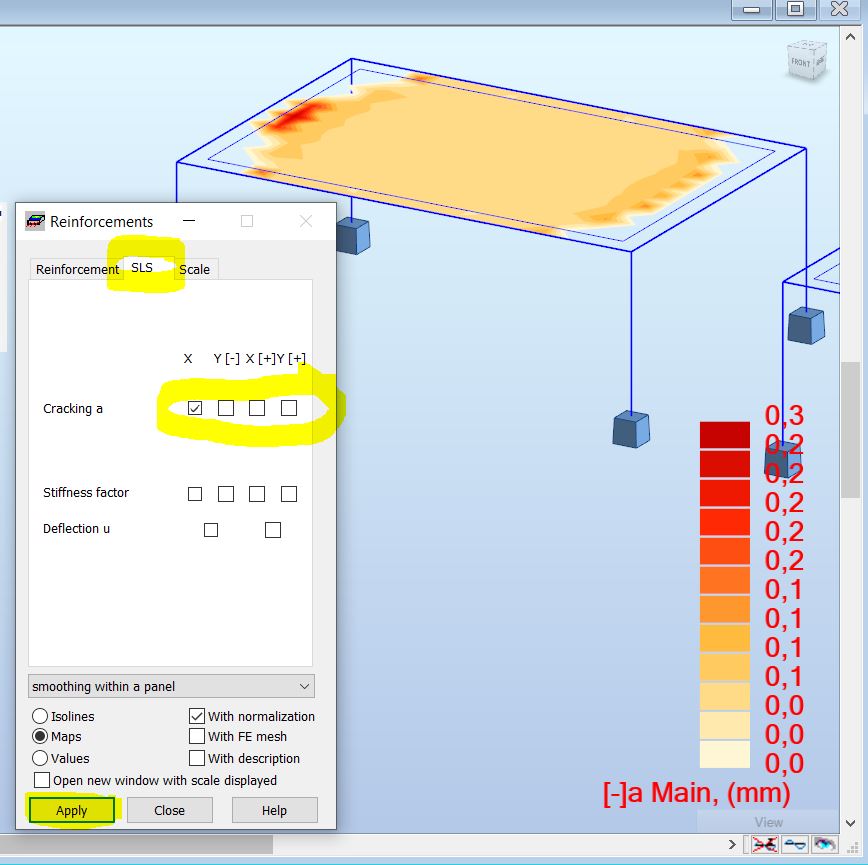Choose the Values display mode
Image resolution: width=868 pixels, height=865 pixels.
point(41,758)
